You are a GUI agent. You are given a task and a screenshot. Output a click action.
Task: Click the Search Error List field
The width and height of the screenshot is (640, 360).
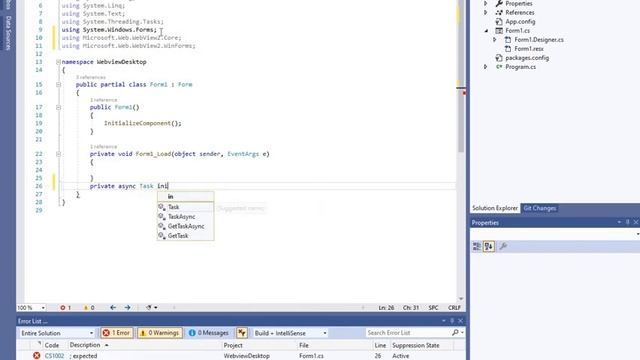pyautogui.click(x=408, y=333)
